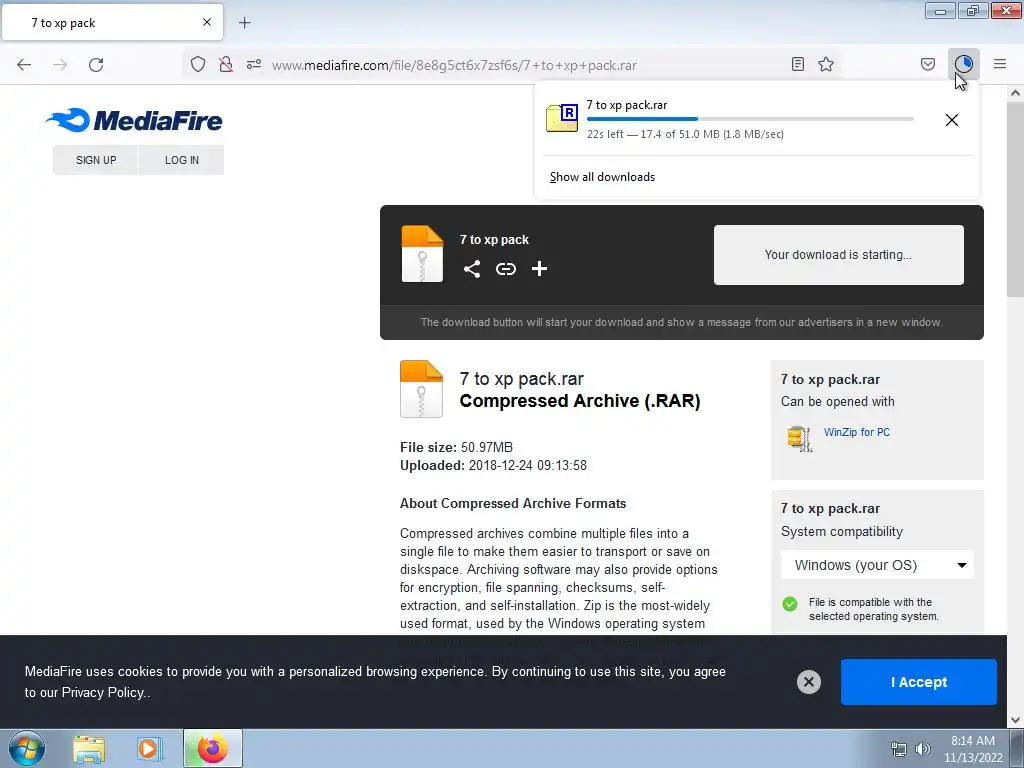Open the Windows Start menu

click(27, 748)
